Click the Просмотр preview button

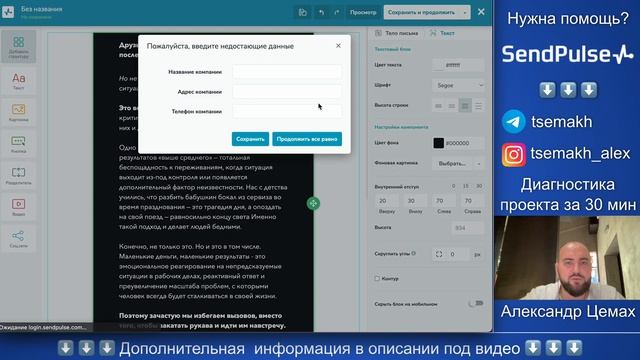pos(363,12)
